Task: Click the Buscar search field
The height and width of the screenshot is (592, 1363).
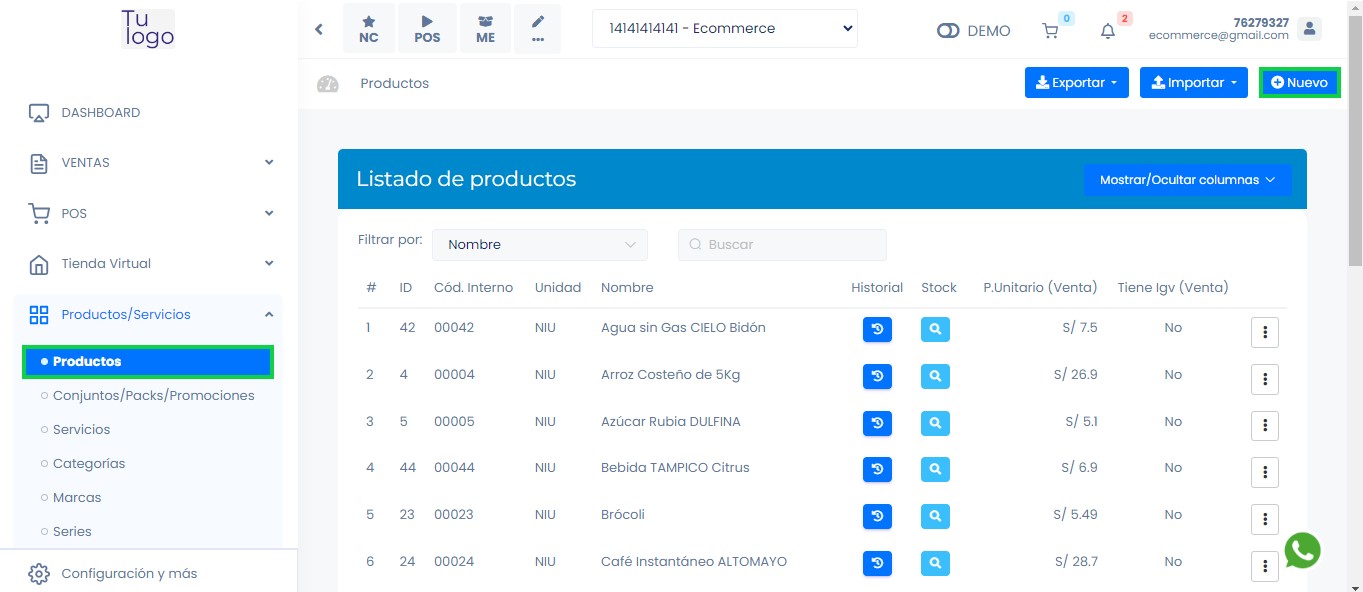Action: tap(782, 245)
